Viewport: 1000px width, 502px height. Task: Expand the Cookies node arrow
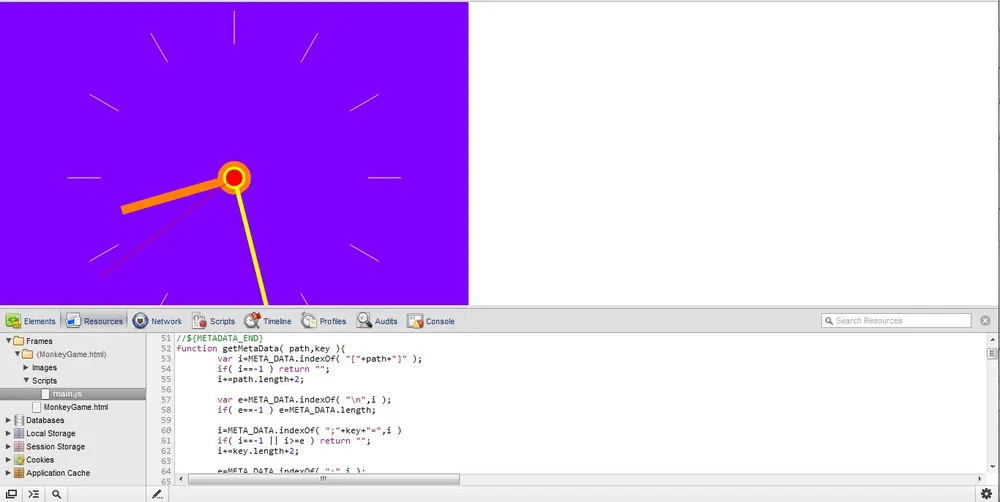point(8,460)
